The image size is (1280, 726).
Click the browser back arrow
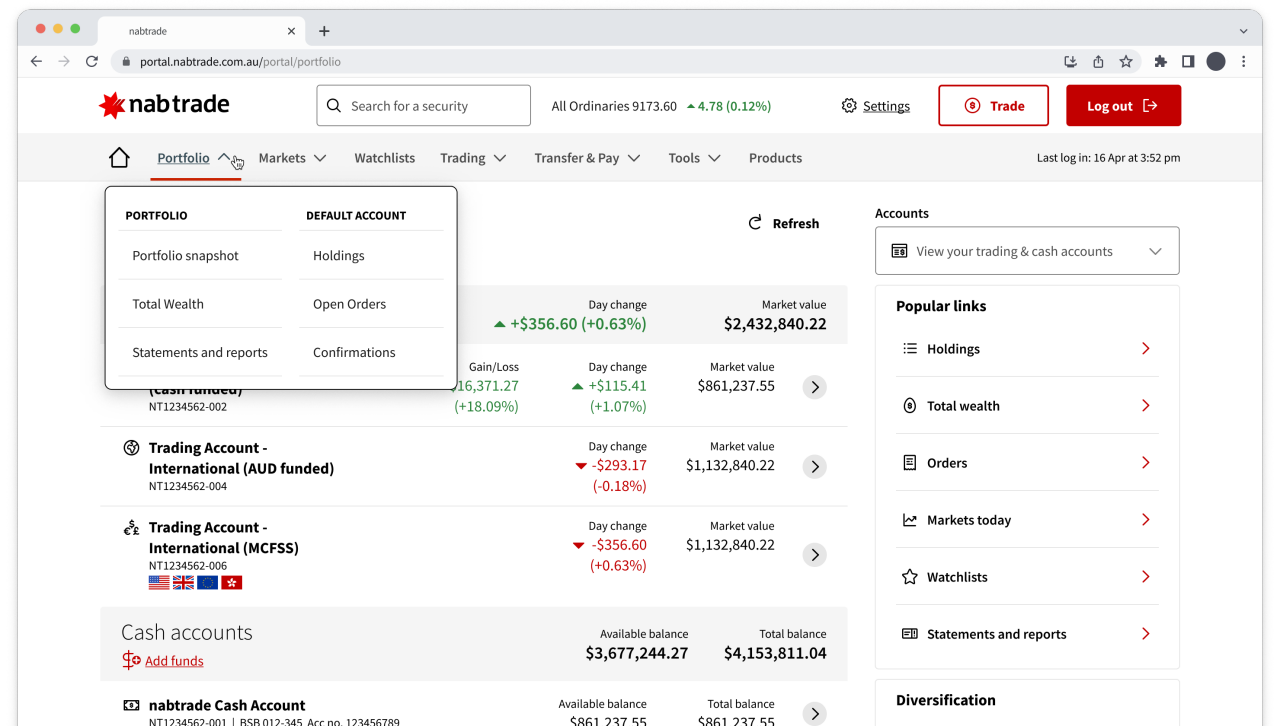(x=37, y=61)
